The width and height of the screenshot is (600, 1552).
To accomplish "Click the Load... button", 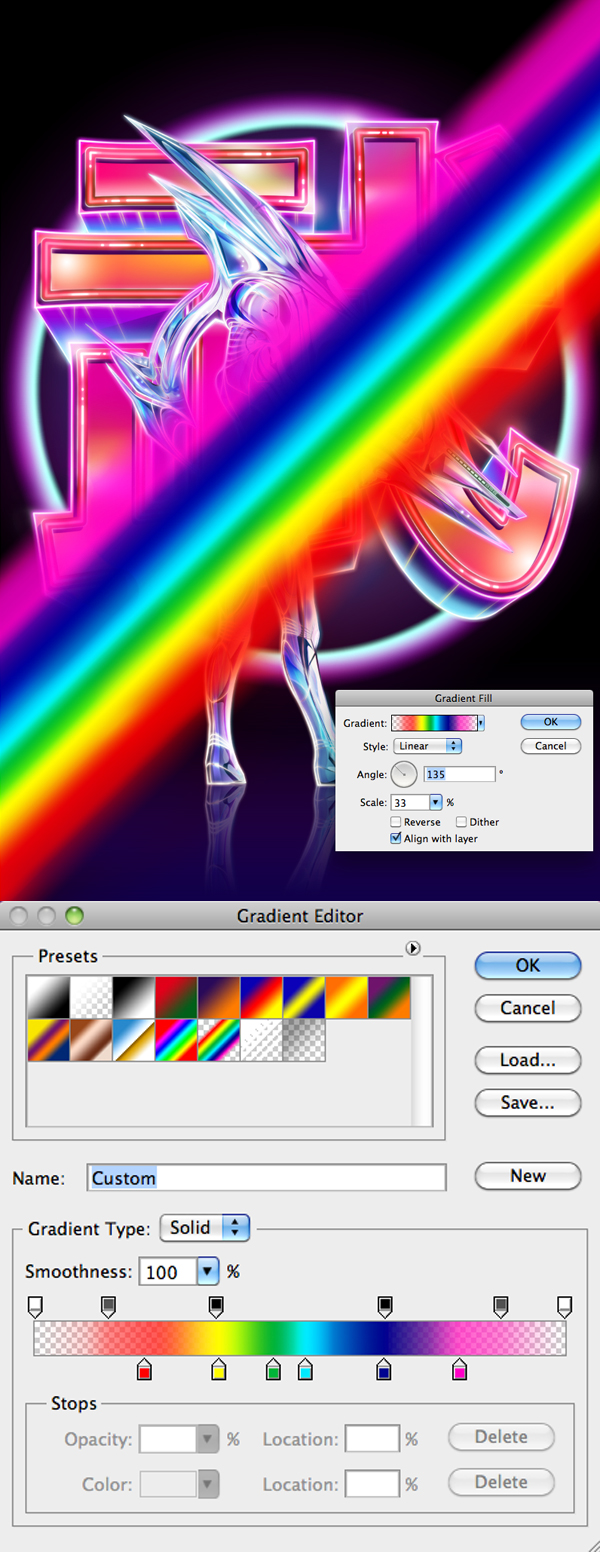I will pos(528,1060).
